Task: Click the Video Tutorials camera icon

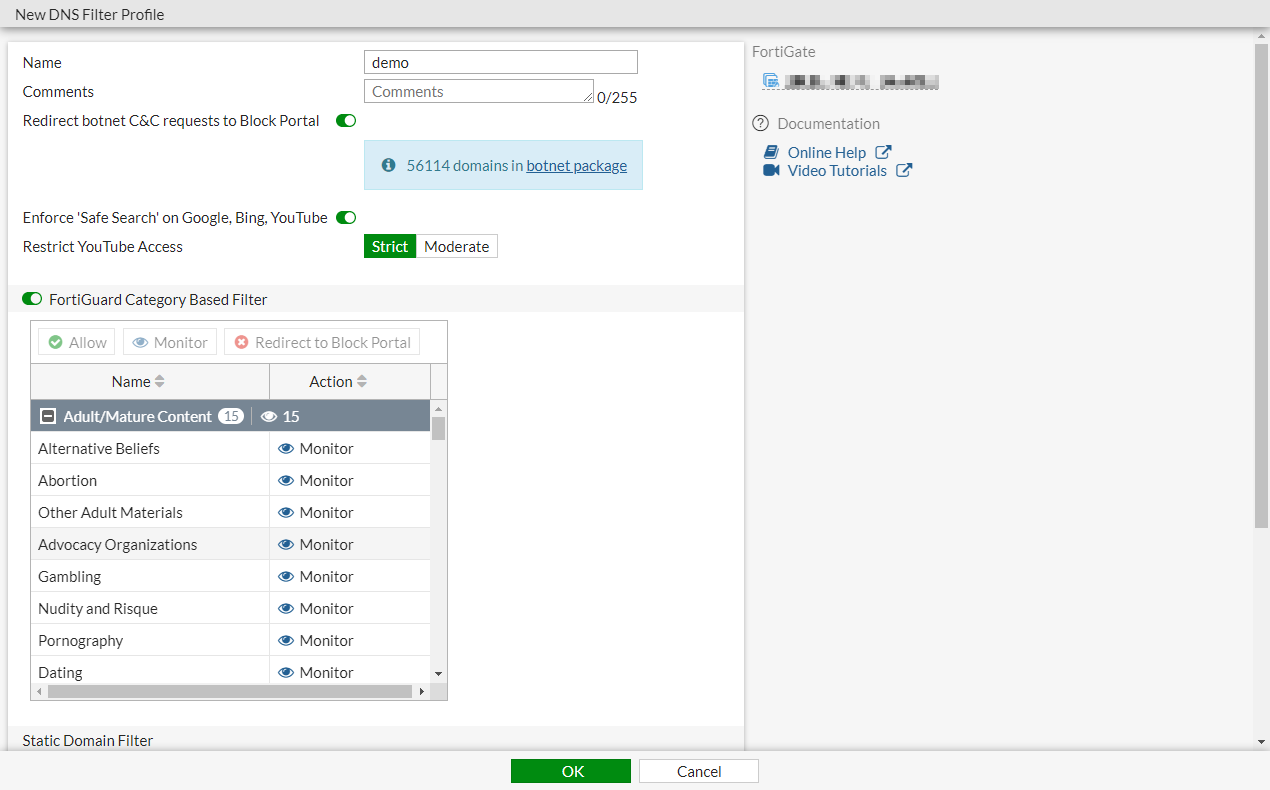Action: click(x=771, y=171)
